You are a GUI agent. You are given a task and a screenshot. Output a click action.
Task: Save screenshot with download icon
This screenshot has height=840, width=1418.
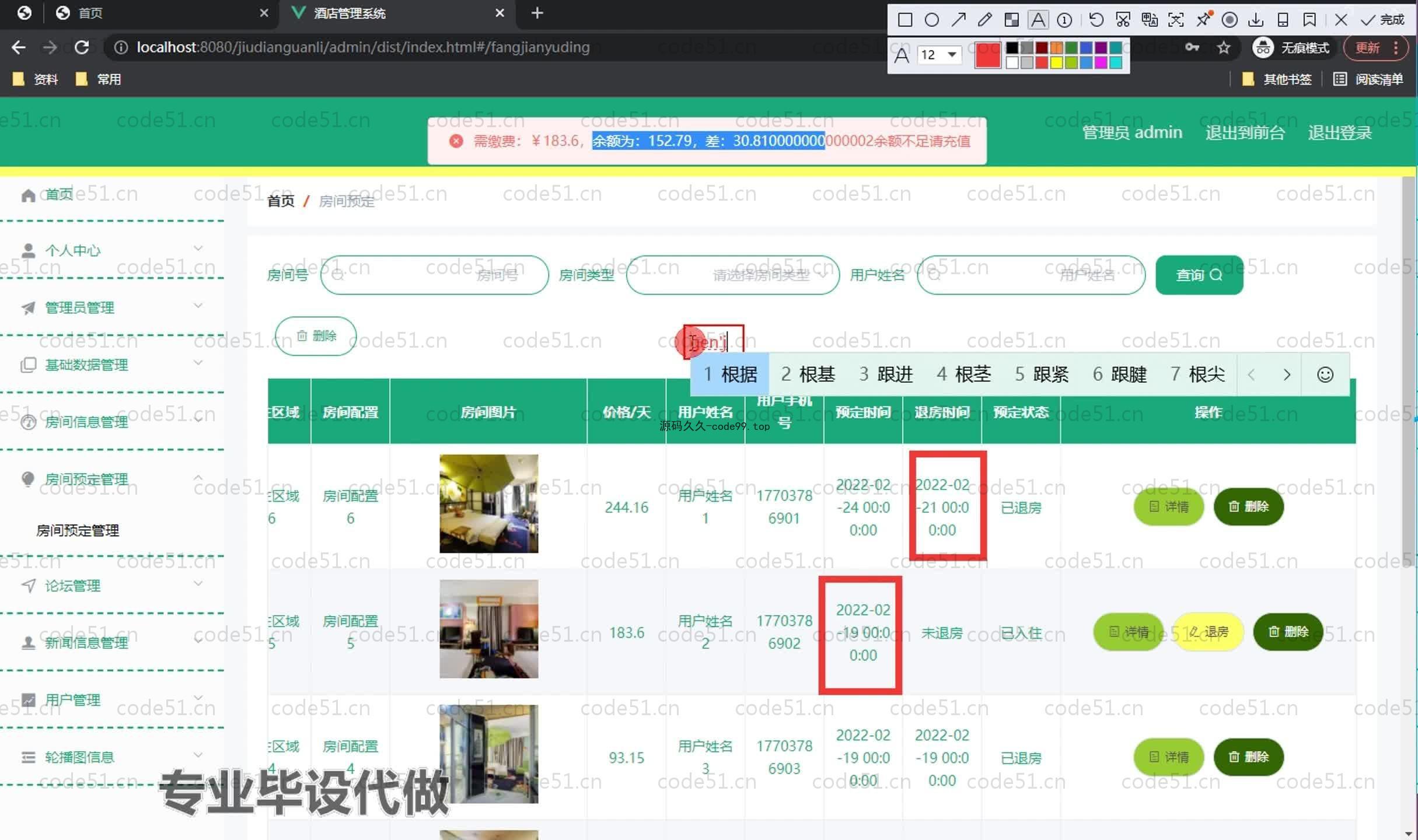pos(1256,20)
